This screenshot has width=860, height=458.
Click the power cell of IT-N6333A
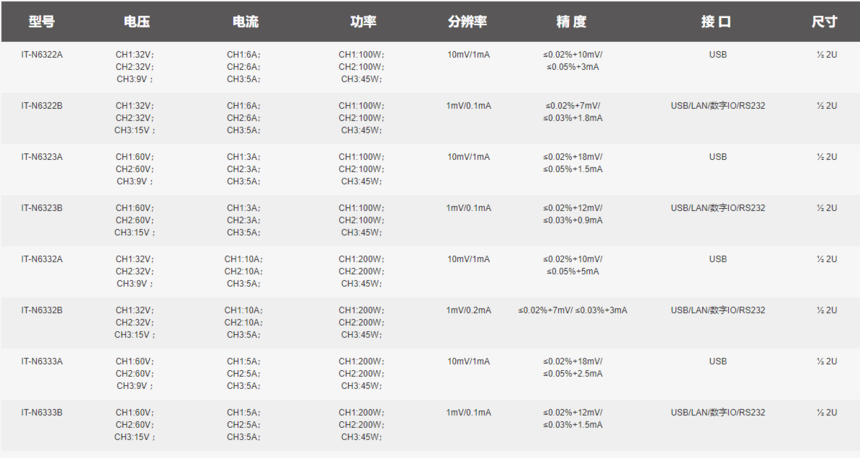[361, 374]
